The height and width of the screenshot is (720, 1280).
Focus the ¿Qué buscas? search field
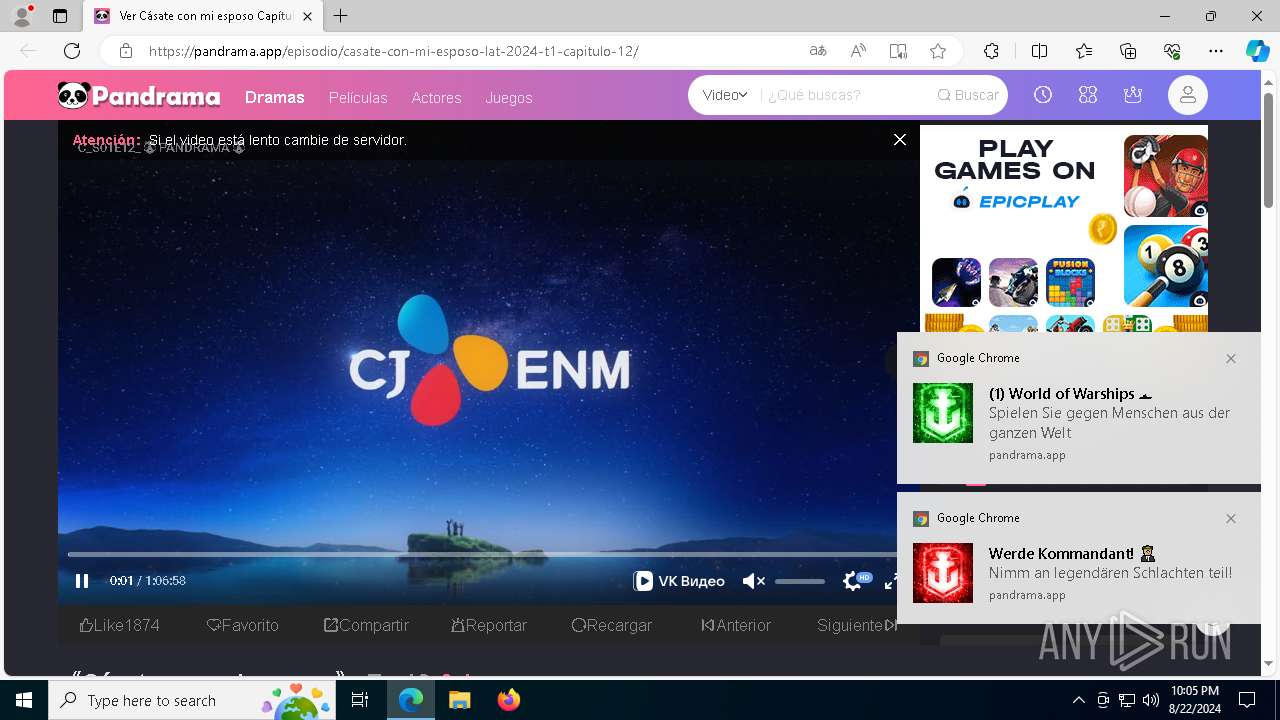point(843,95)
